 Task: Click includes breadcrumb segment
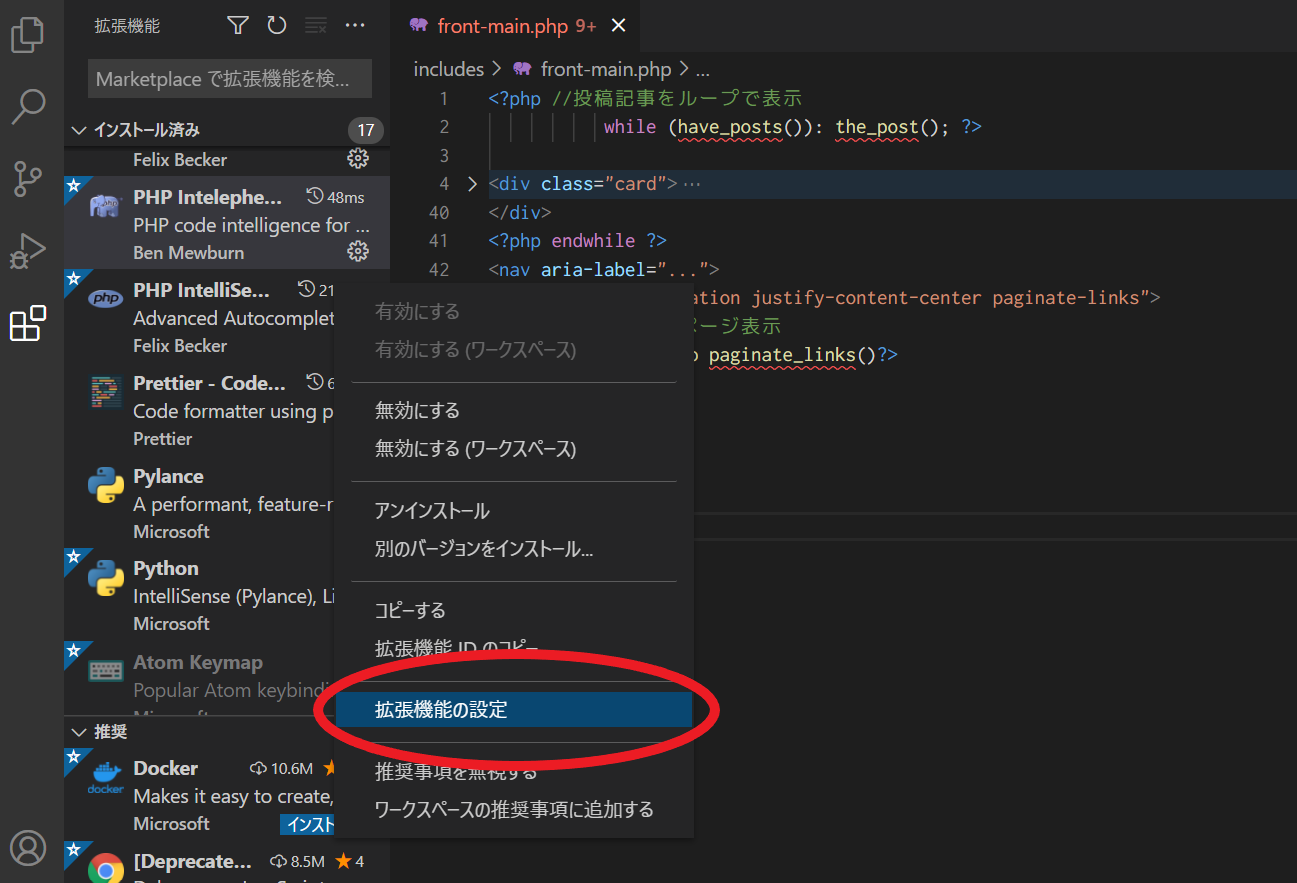pos(449,69)
